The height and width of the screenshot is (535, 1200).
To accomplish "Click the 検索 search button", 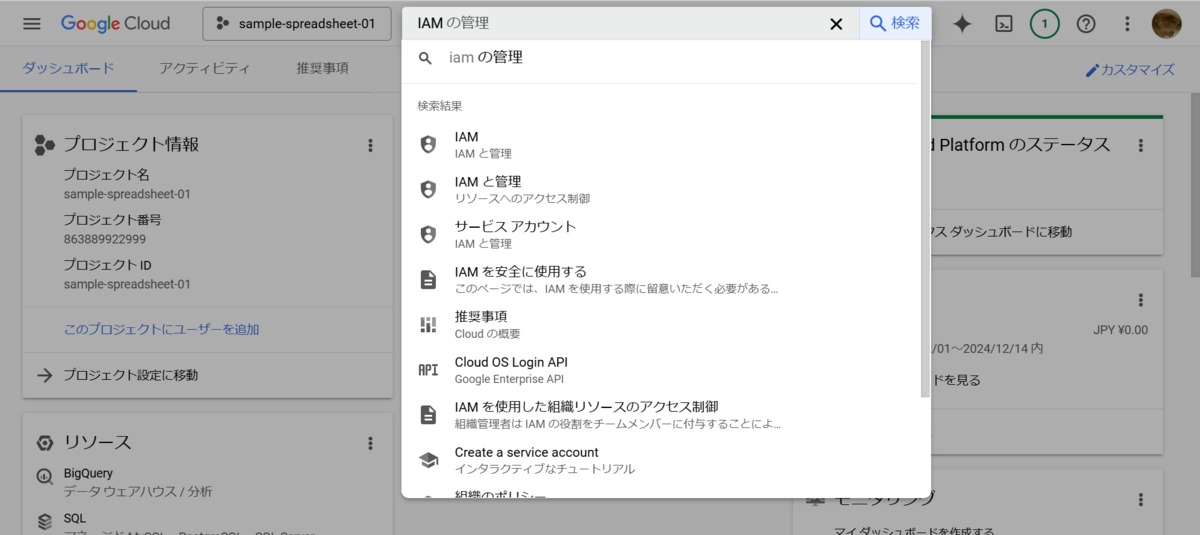I will pyautogui.click(x=895, y=23).
